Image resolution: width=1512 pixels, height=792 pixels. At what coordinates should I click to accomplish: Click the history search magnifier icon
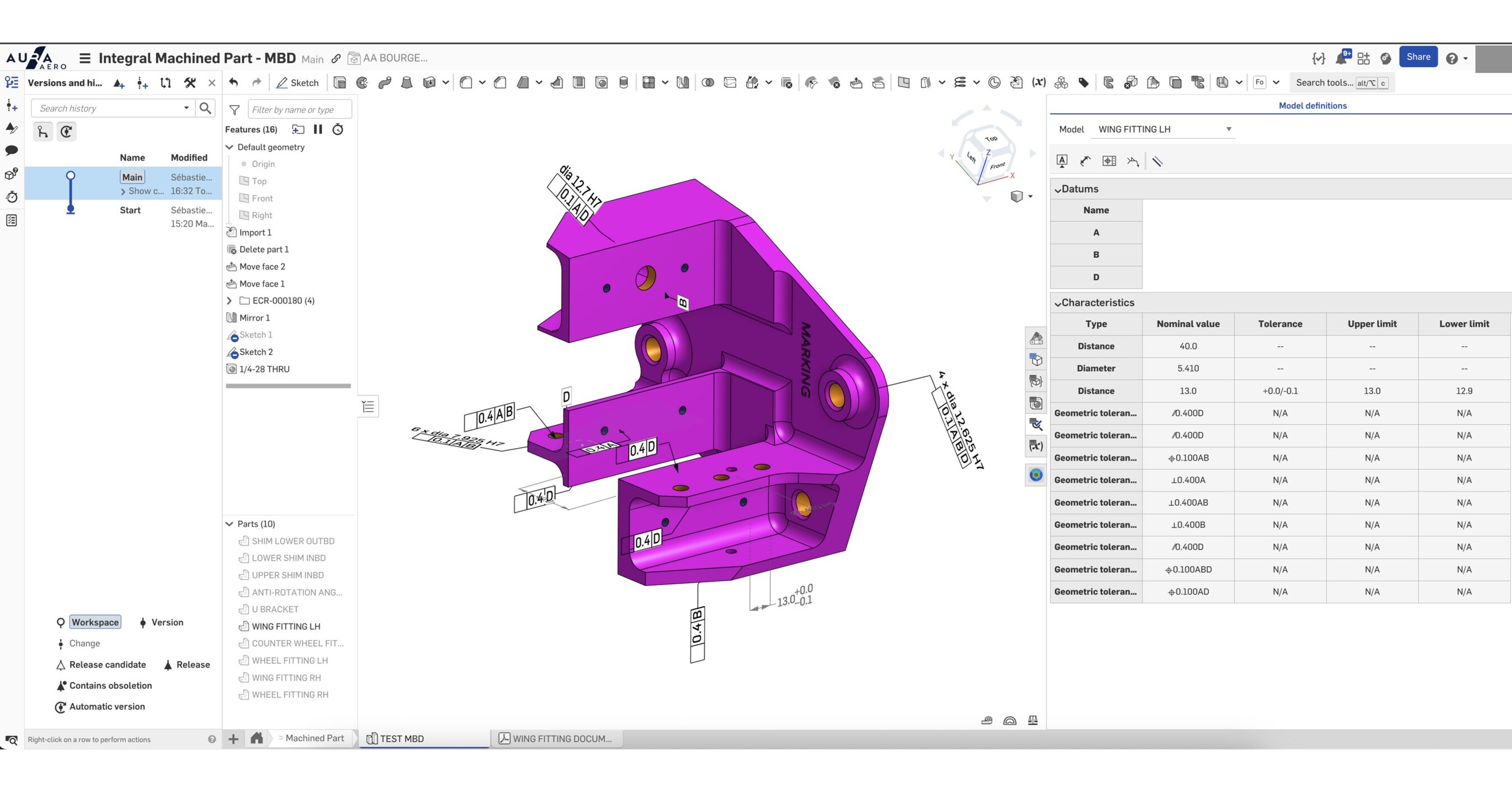[x=206, y=108]
